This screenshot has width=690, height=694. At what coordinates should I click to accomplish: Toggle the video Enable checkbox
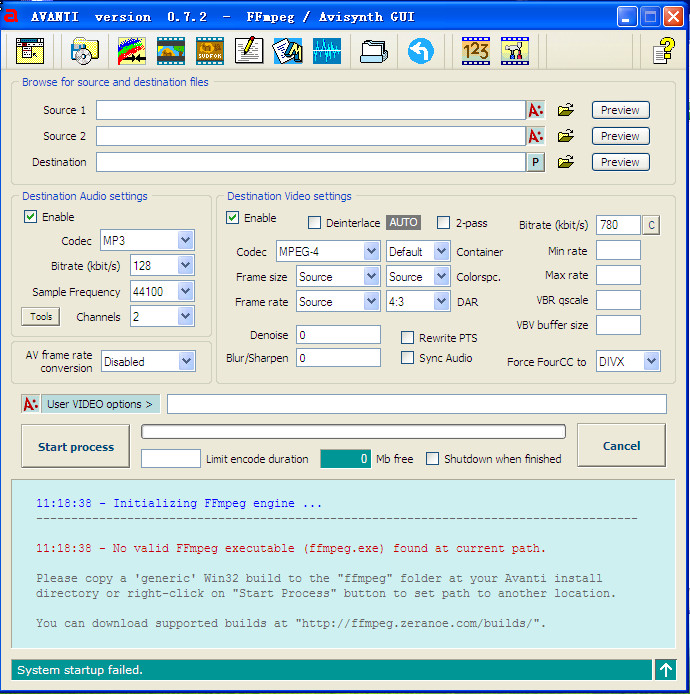click(x=232, y=218)
